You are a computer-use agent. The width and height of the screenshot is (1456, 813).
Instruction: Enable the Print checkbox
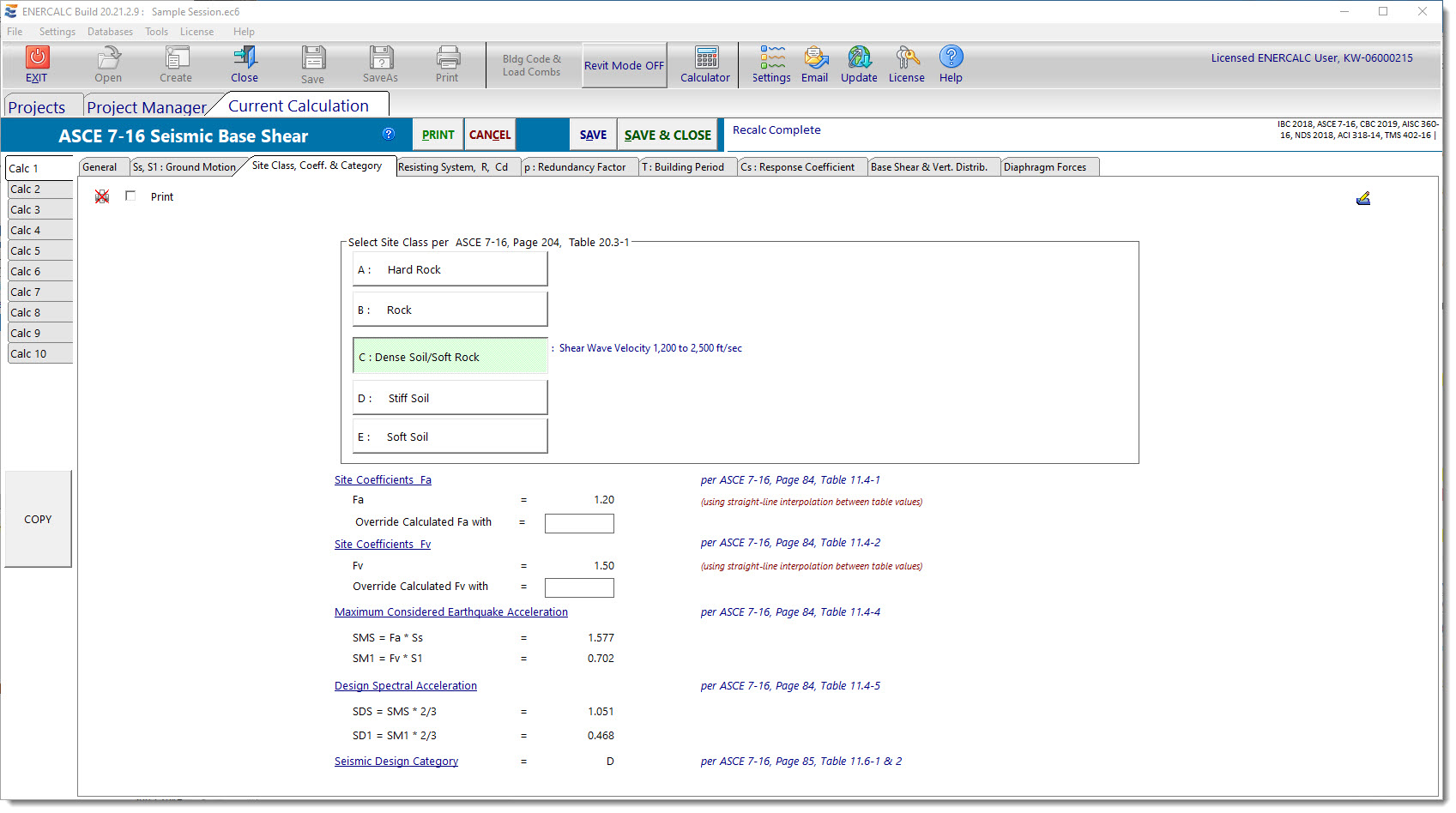[x=130, y=196]
